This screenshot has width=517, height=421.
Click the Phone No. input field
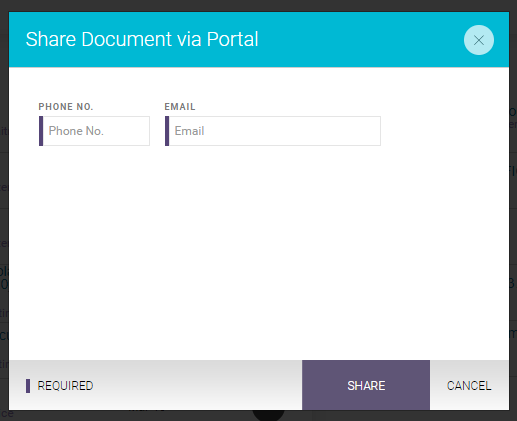click(94, 131)
